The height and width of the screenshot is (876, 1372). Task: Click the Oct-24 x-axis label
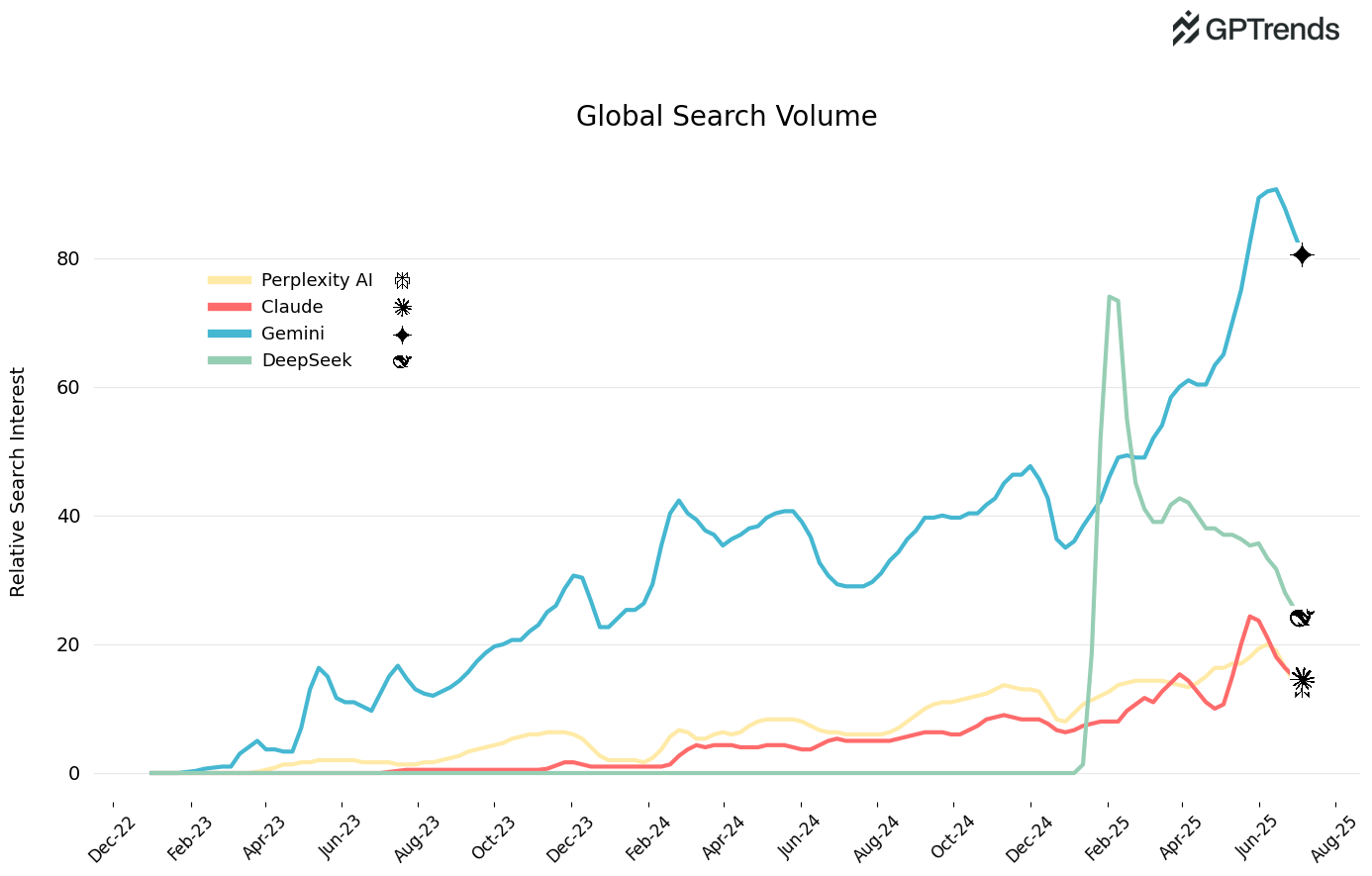[x=952, y=838]
